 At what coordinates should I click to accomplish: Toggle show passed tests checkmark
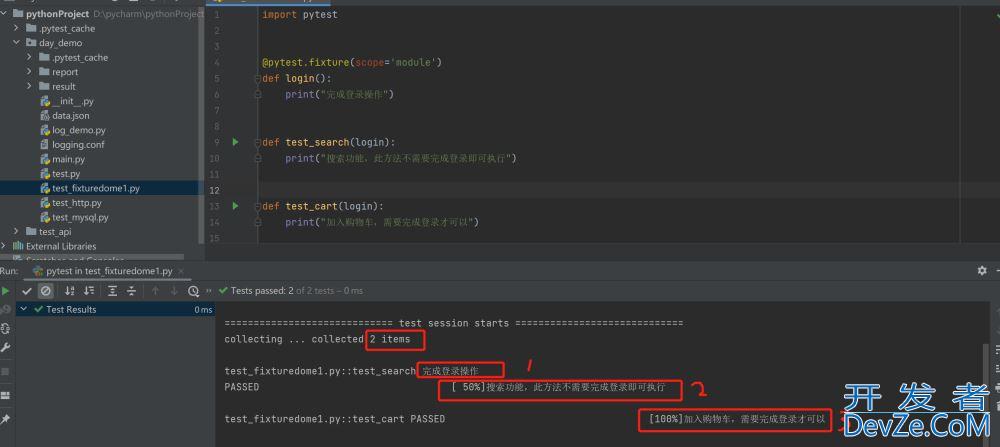(27, 291)
